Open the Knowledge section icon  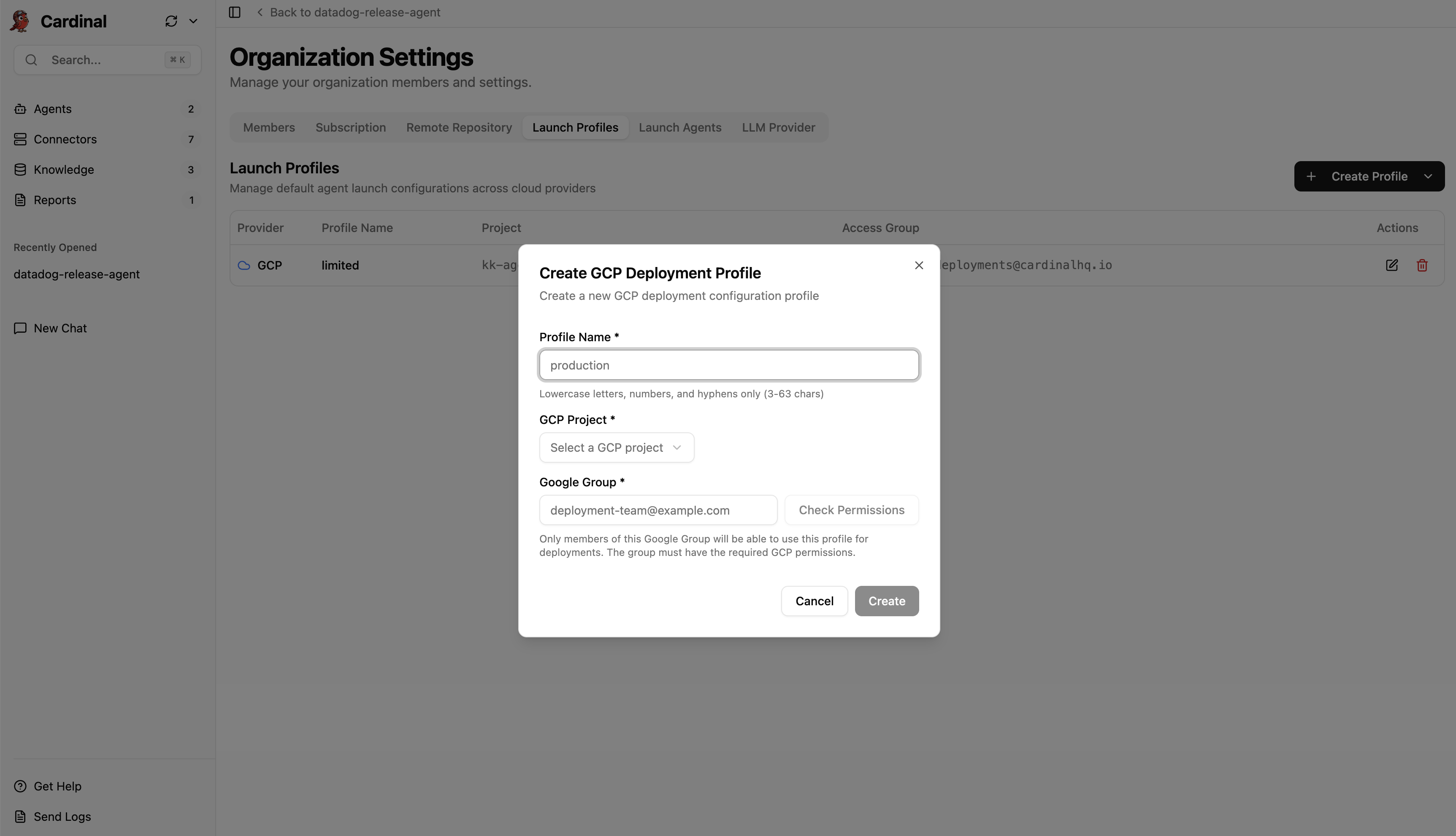tap(20, 170)
